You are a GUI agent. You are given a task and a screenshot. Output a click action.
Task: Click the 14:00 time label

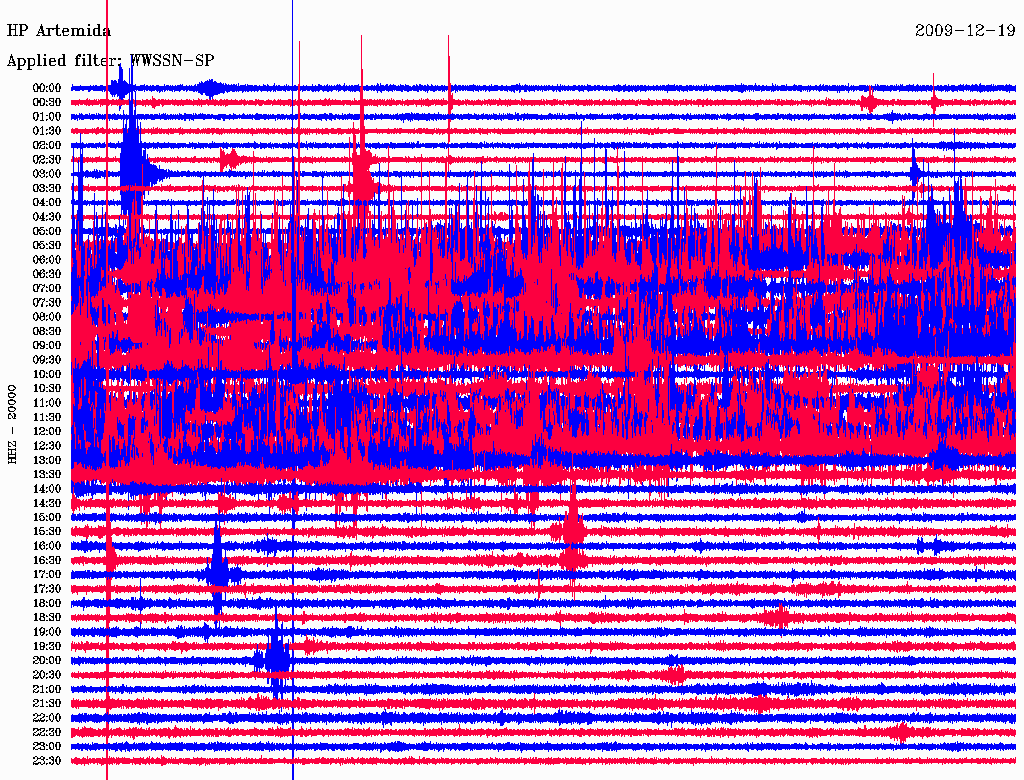(x=47, y=489)
